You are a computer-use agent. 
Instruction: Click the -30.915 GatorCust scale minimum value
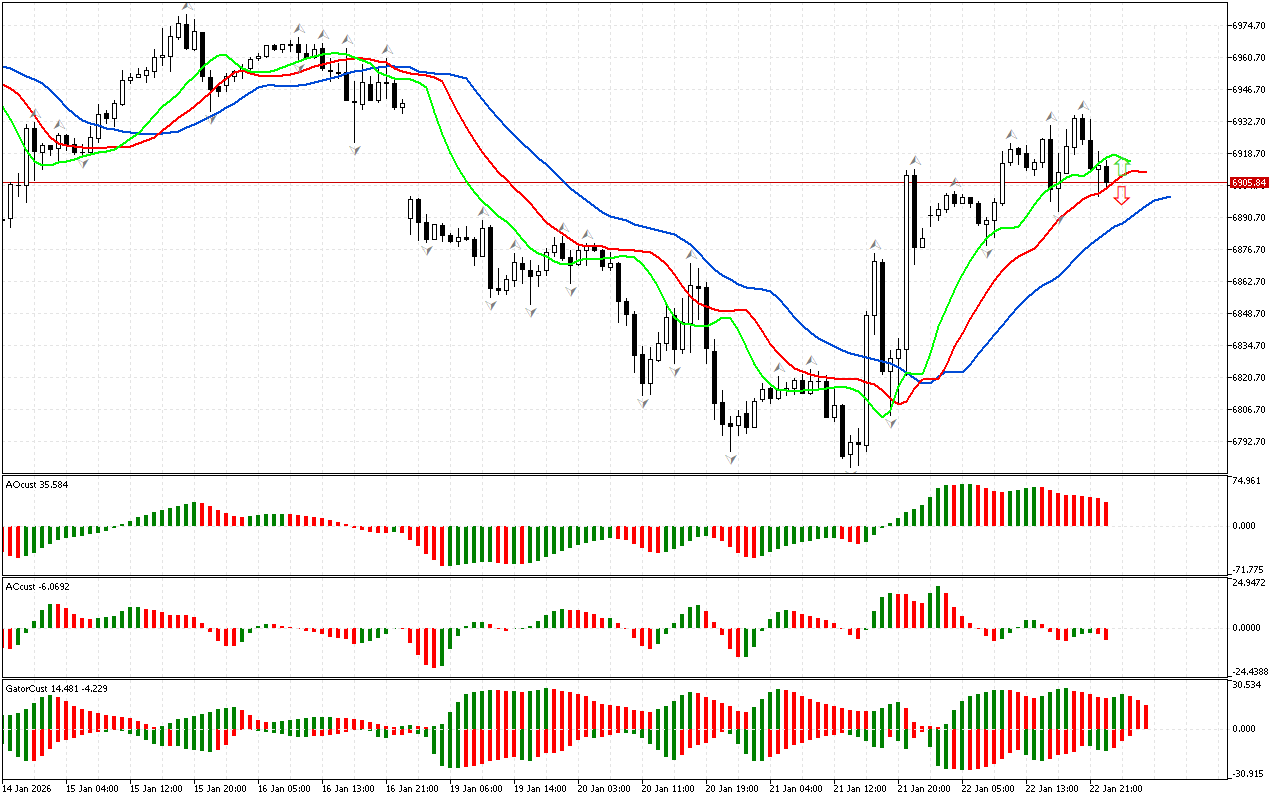(x=1248, y=773)
